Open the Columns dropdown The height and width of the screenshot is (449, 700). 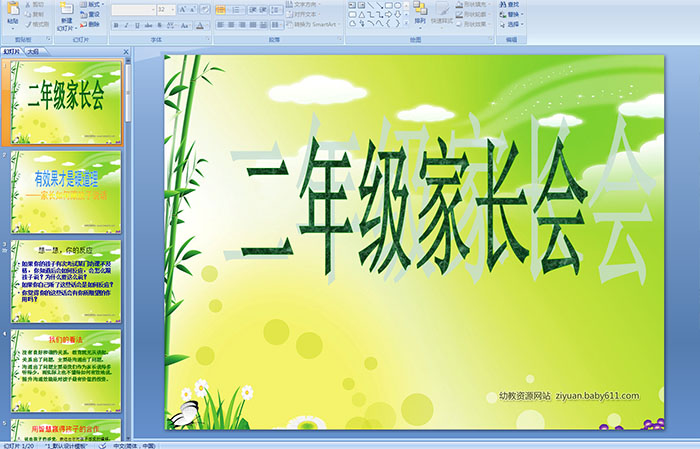(x=277, y=25)
